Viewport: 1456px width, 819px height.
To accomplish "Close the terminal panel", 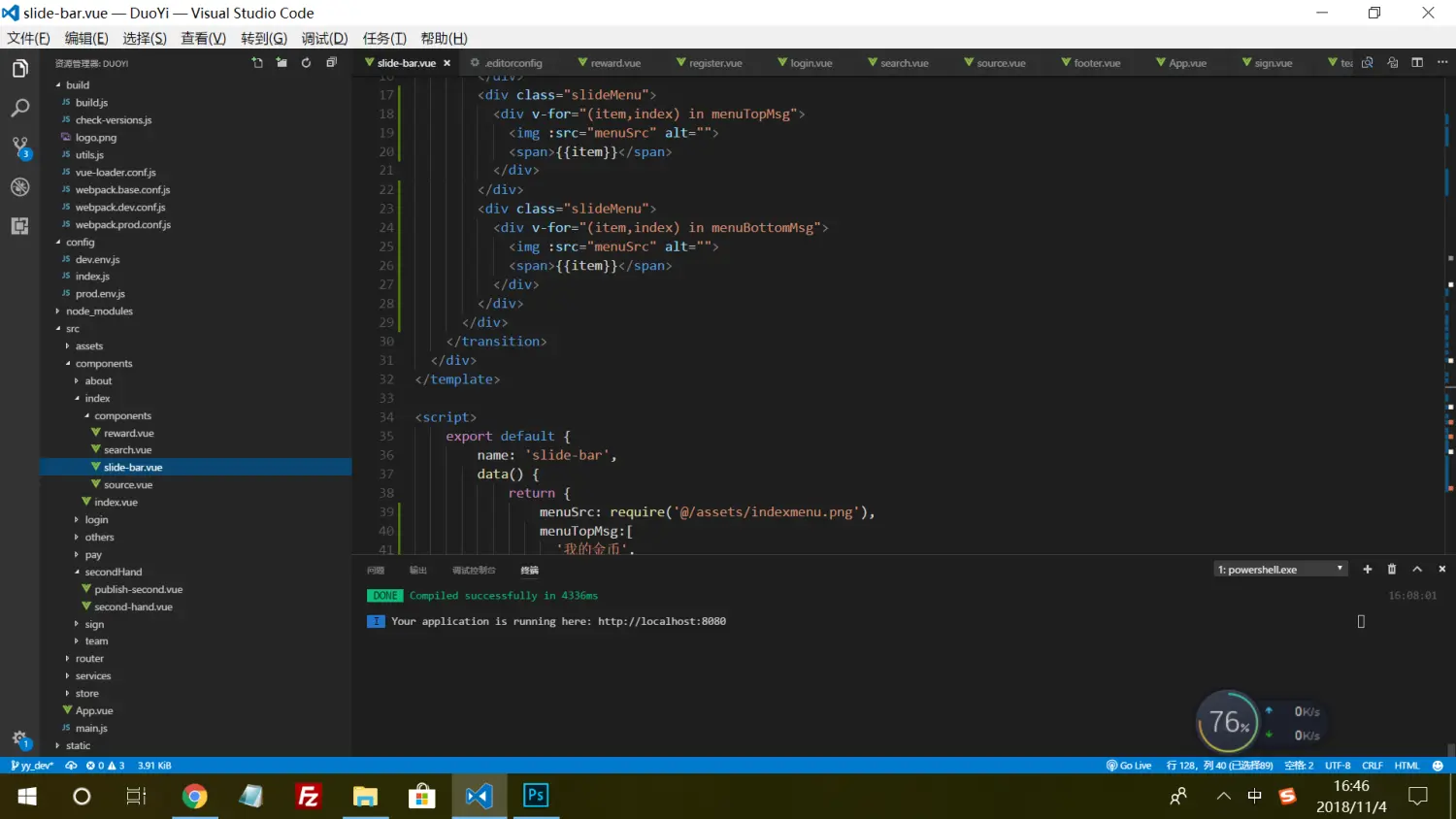I will [x=1441, y=570].
